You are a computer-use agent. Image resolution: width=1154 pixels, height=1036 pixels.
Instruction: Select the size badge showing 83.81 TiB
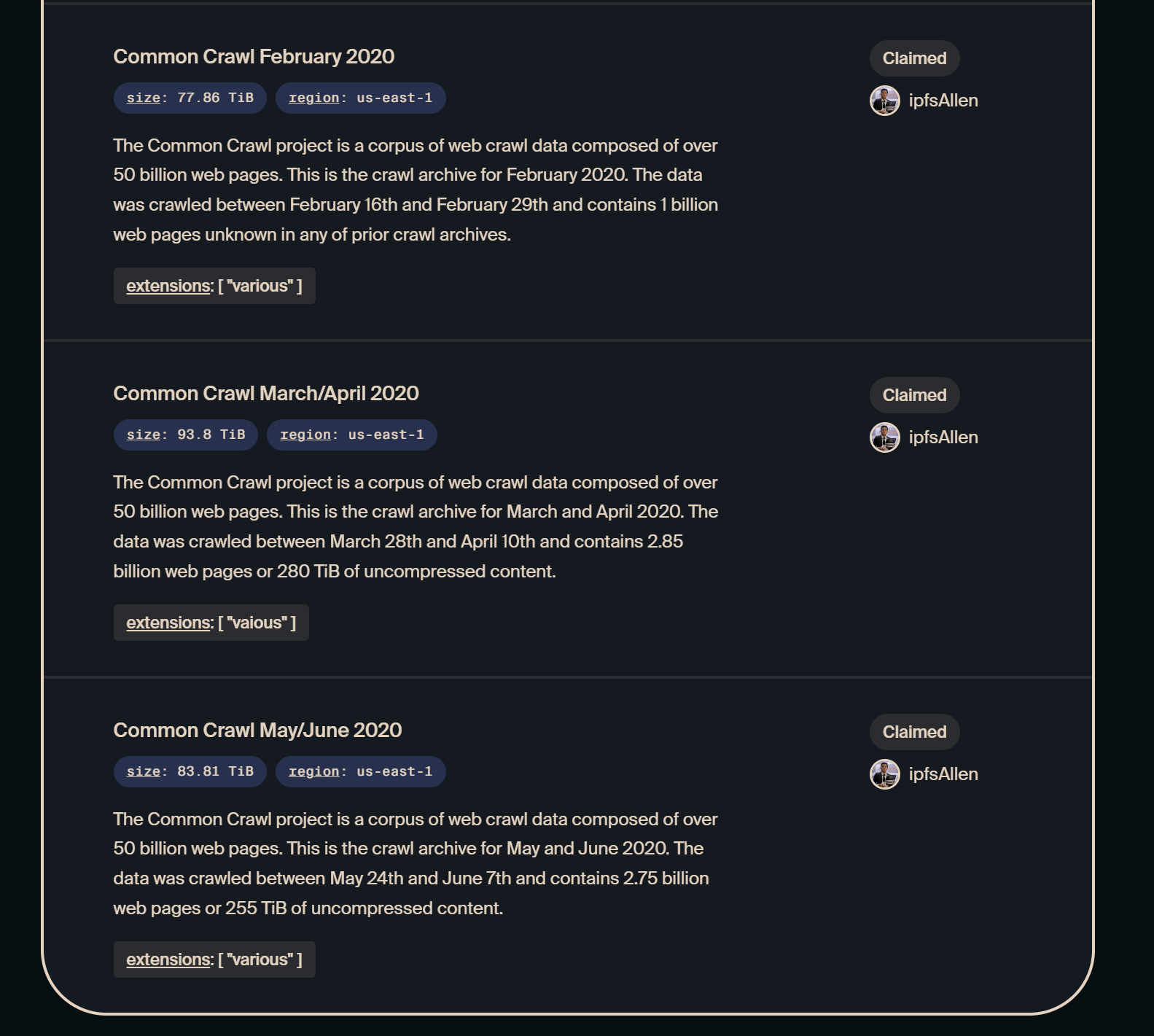click(190, 771)
